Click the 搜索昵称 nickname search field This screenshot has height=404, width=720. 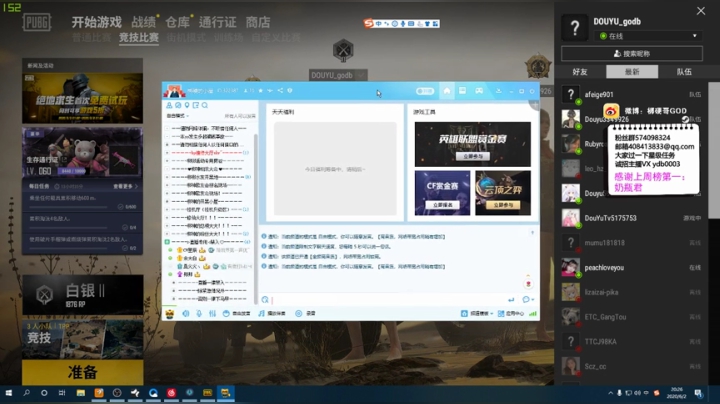[632, 54]
